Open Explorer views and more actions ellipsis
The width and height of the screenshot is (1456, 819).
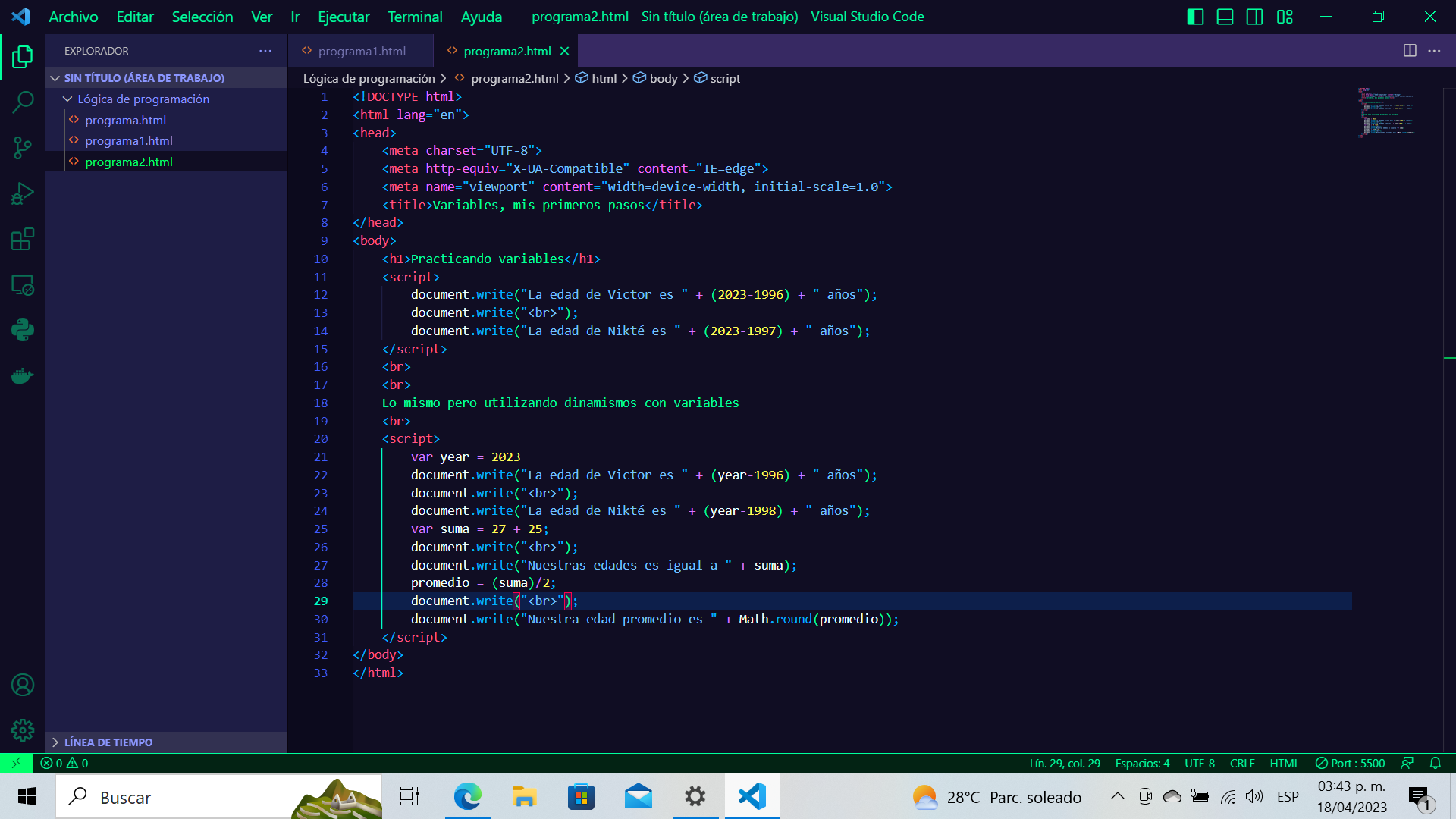pos(265,51)
